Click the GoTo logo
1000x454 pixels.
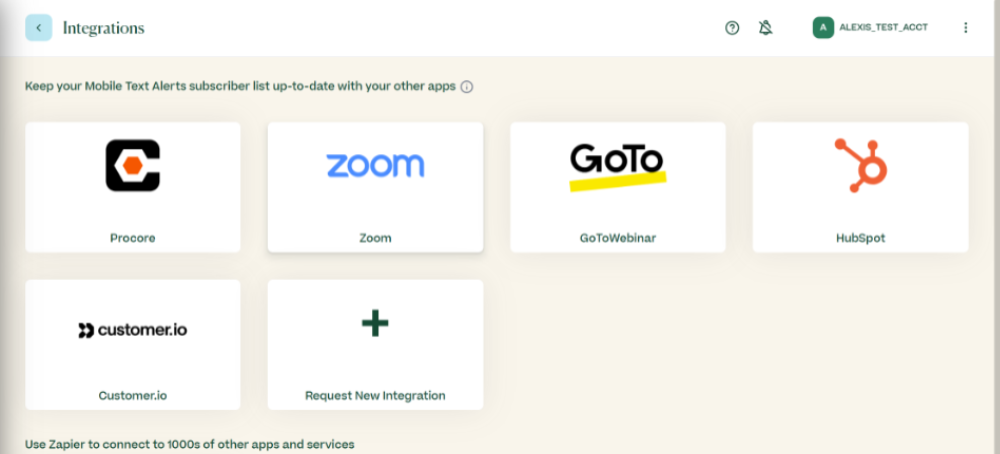coord(617,167)
